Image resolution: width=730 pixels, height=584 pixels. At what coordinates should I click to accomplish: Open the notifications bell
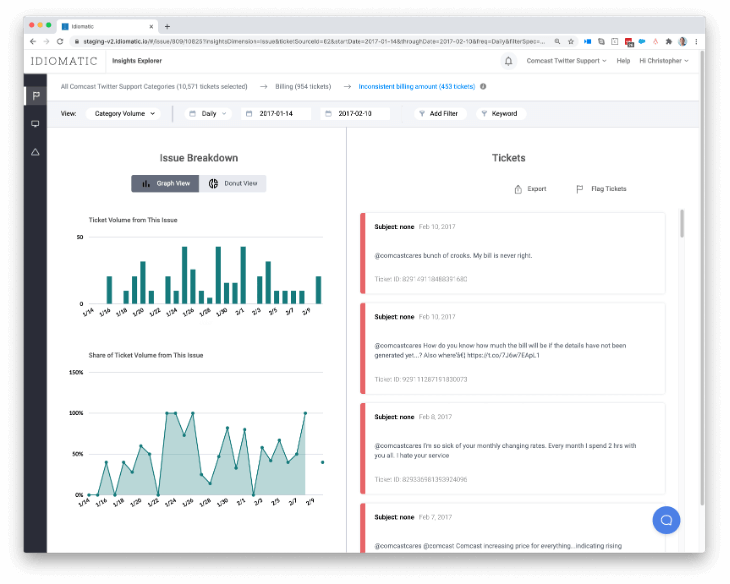pyautogui.click(x=508, y=61)
